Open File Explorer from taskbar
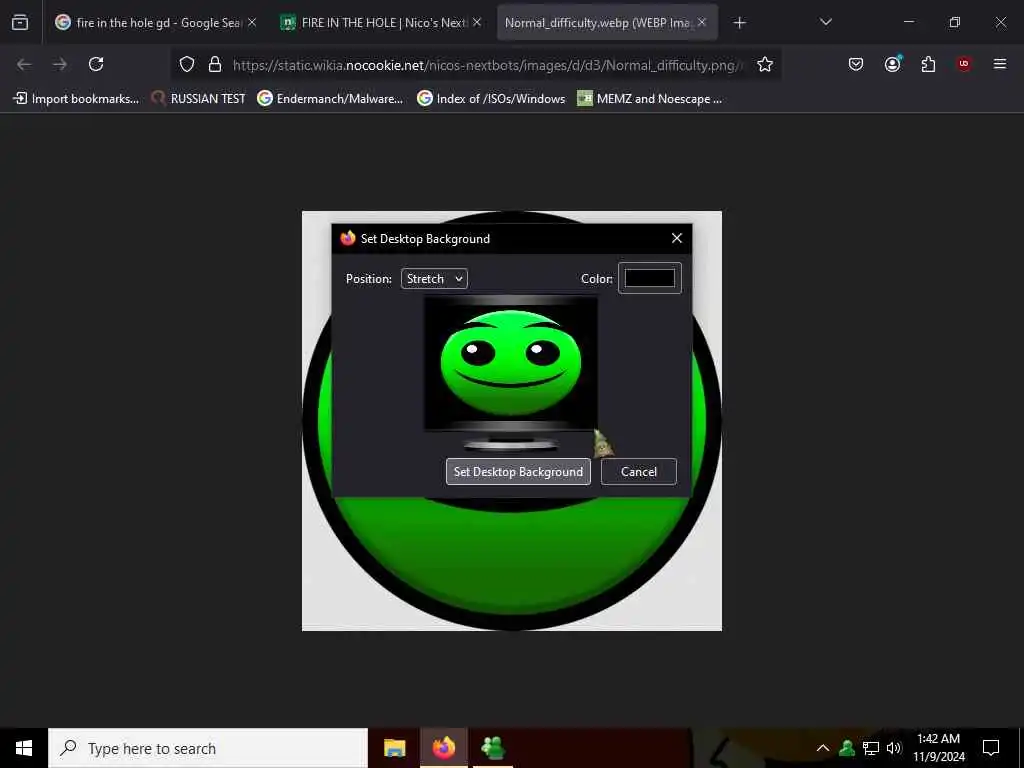Screen dimensions: 1024x768 tap(394, 748)
